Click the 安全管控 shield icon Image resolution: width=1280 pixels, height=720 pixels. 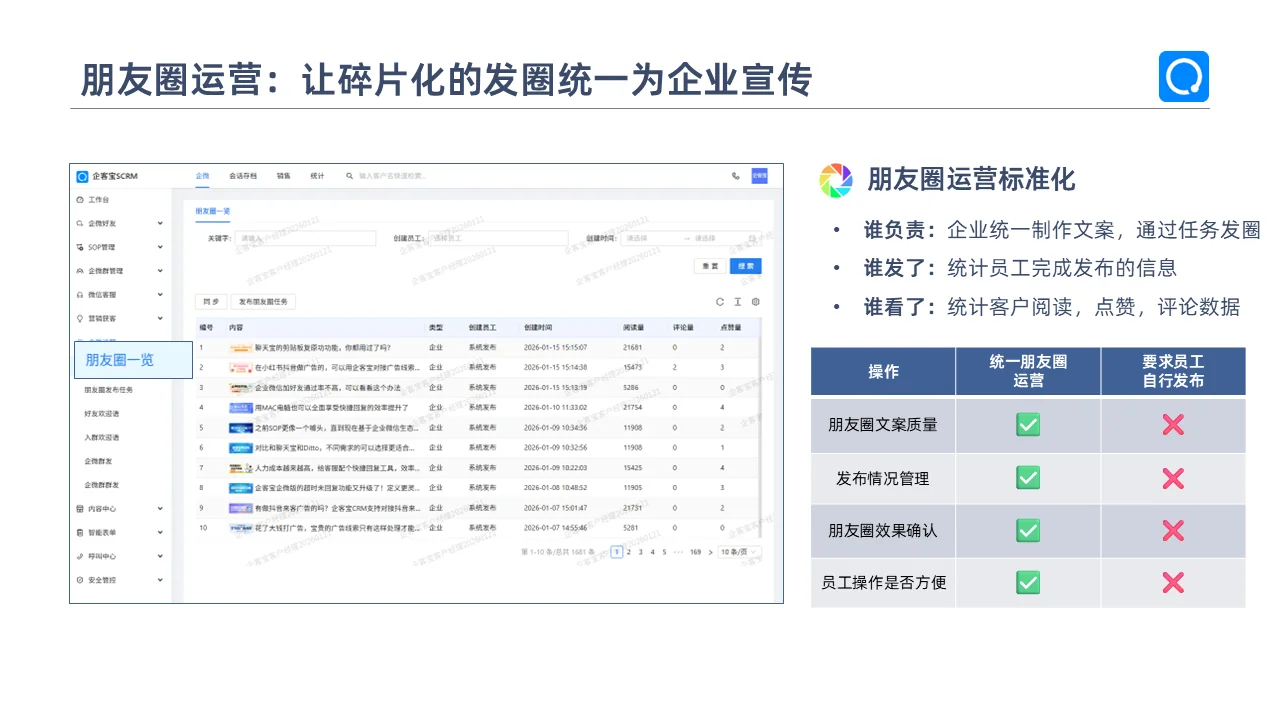click(x=80, y=580)
